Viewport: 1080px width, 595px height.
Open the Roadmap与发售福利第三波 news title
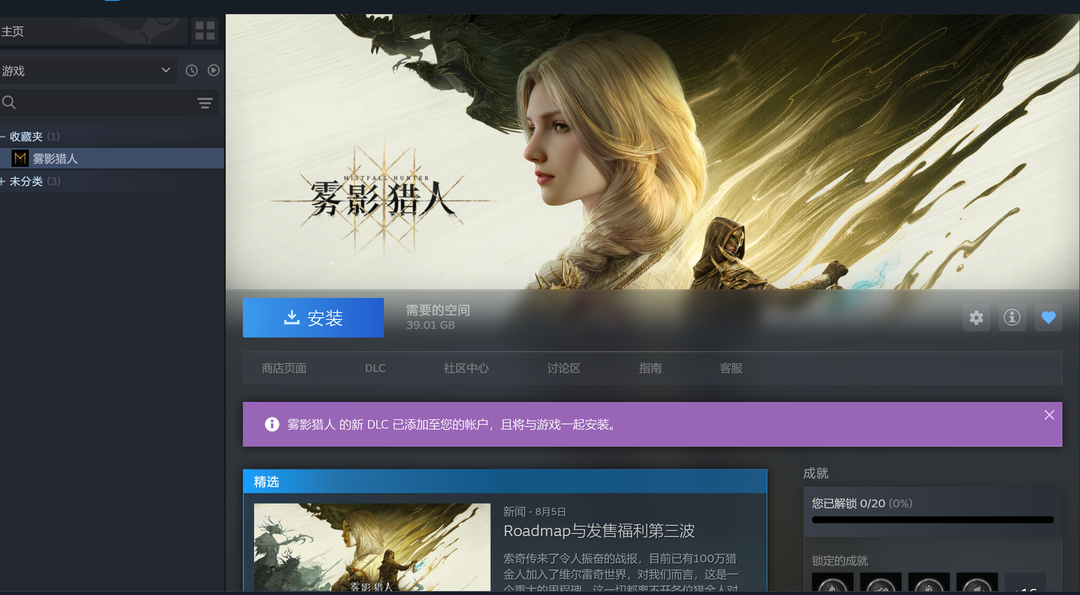tap(599, 531)
